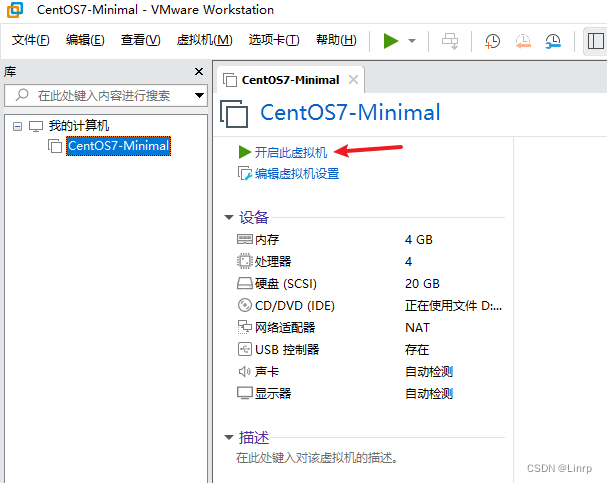
Task: Select the 声卡 row label
Action: coord(267,372)
